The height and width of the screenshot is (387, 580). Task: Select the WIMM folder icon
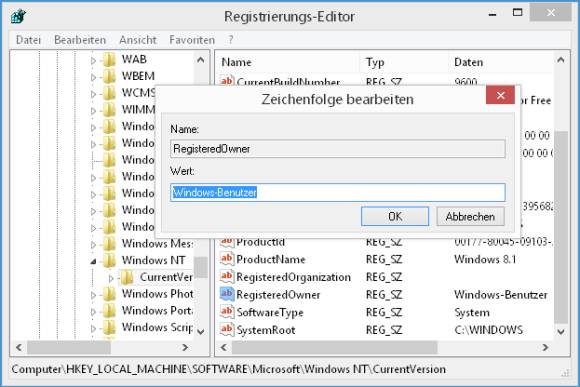(x=109, y=110)
